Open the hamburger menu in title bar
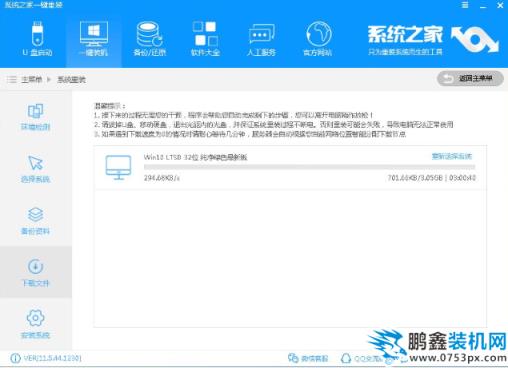This screenshot has width=508, height=368. point(465,5)
